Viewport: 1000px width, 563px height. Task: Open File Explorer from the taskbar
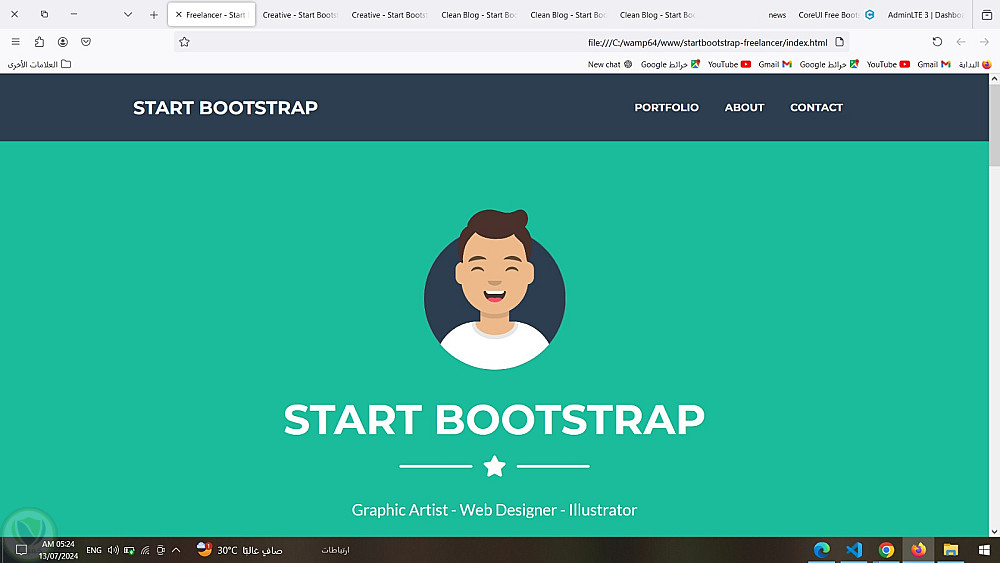click(951, 550)
